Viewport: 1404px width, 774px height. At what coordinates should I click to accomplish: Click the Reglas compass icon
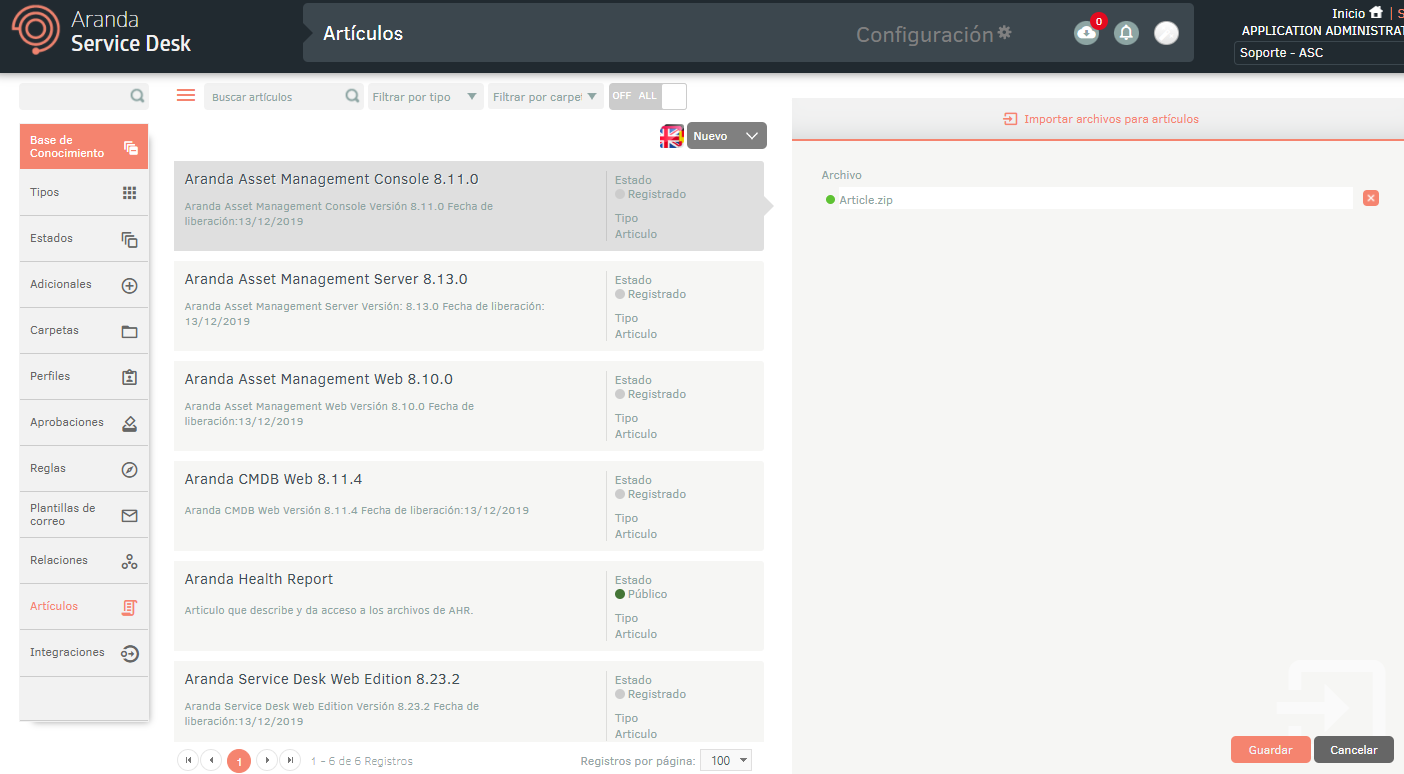click(129, 470)
